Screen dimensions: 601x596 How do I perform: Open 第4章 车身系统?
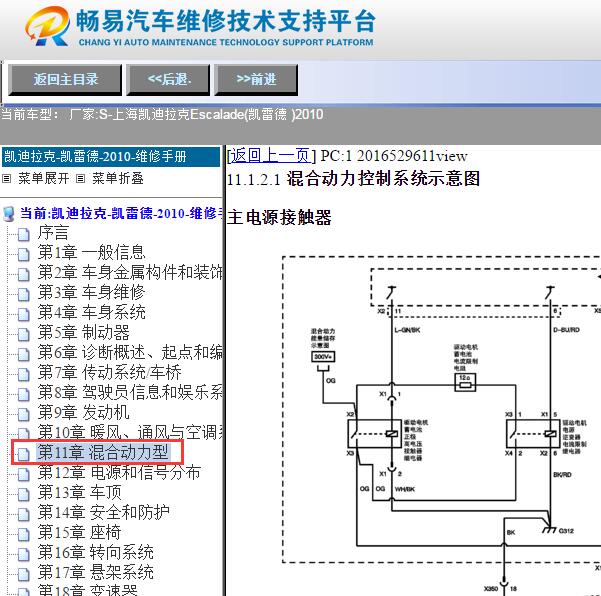[92, 312]
